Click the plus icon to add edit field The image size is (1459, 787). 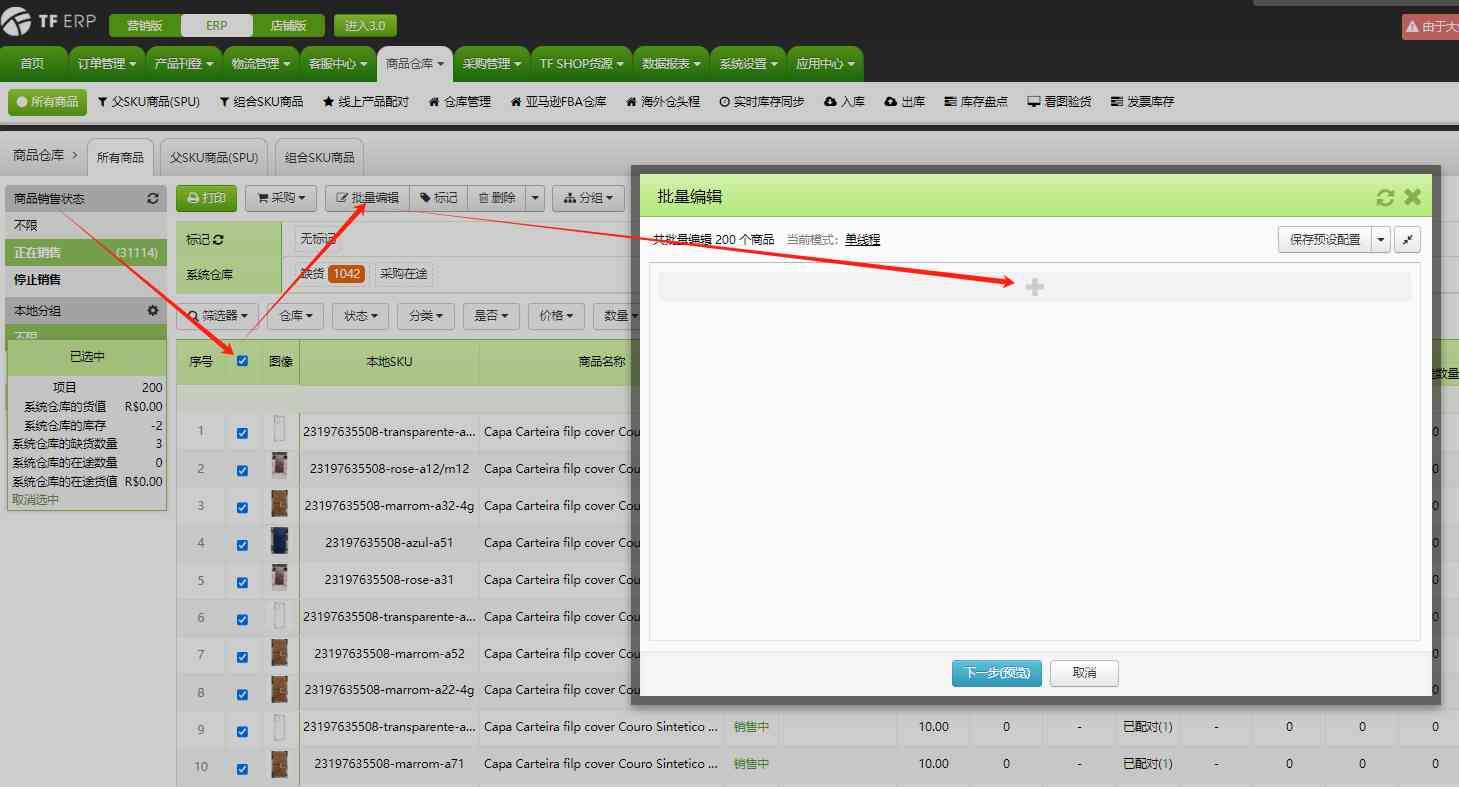click(x=1034, y=286)
